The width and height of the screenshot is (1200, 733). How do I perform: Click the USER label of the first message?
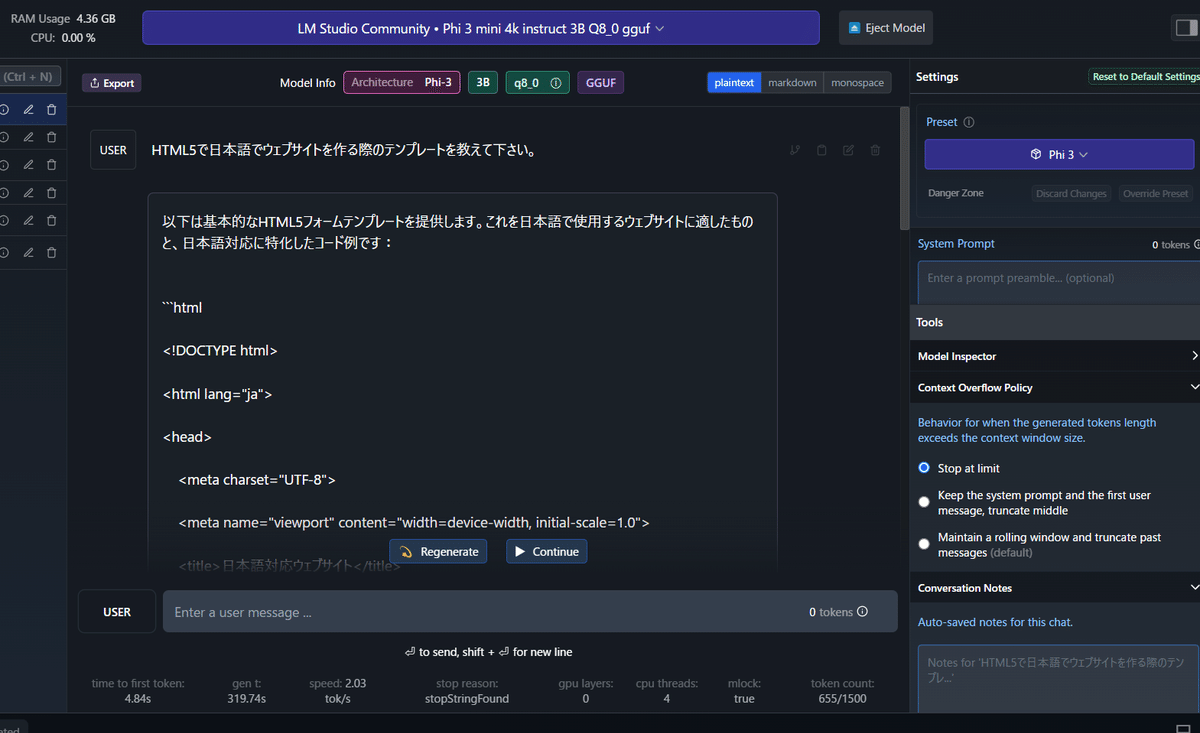coord(113,150)
